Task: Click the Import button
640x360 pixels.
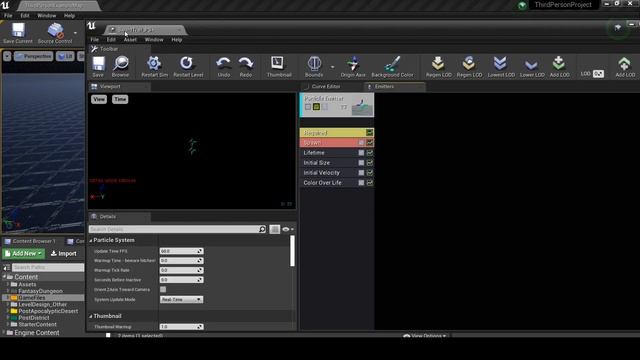Action: click(x=64, y=253)
